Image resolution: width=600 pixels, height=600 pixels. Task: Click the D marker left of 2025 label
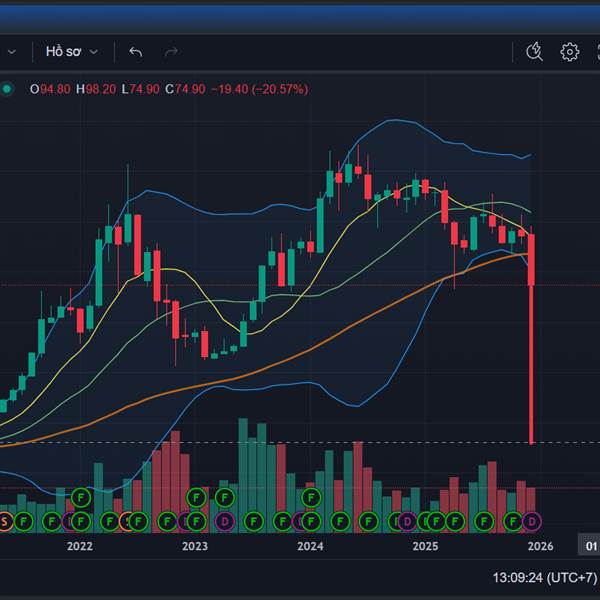406,521
